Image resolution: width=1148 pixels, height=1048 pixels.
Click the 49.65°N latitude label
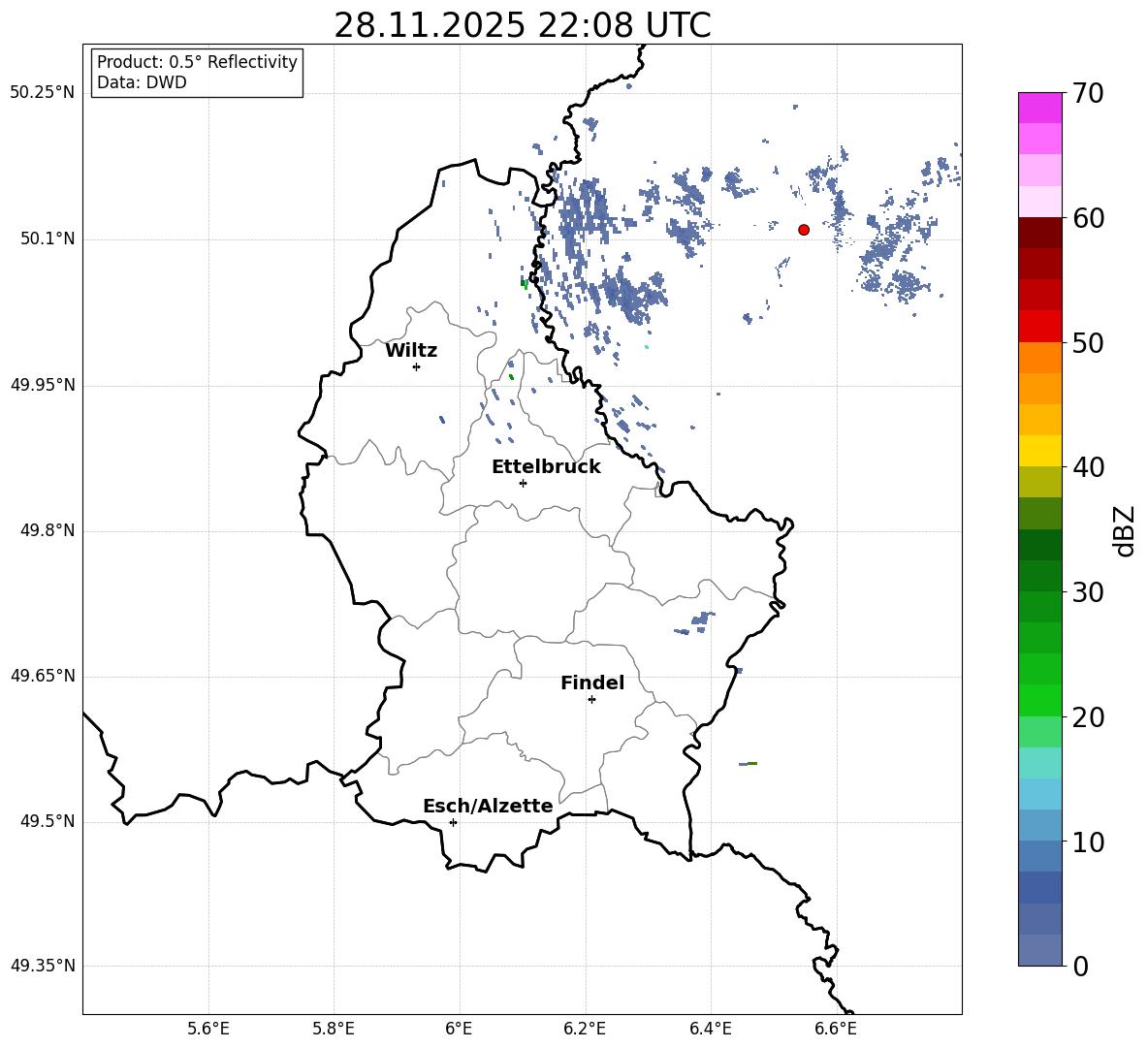43,676
